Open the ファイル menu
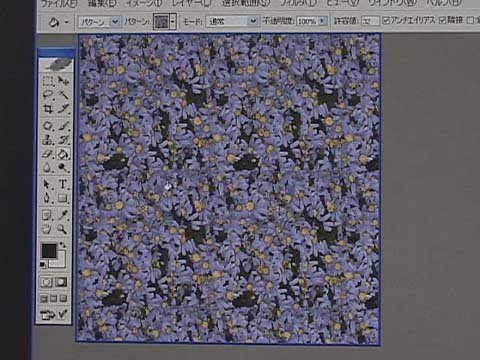Image resolution: width=480 pixels, height=360 pixels. pos(59,3)
